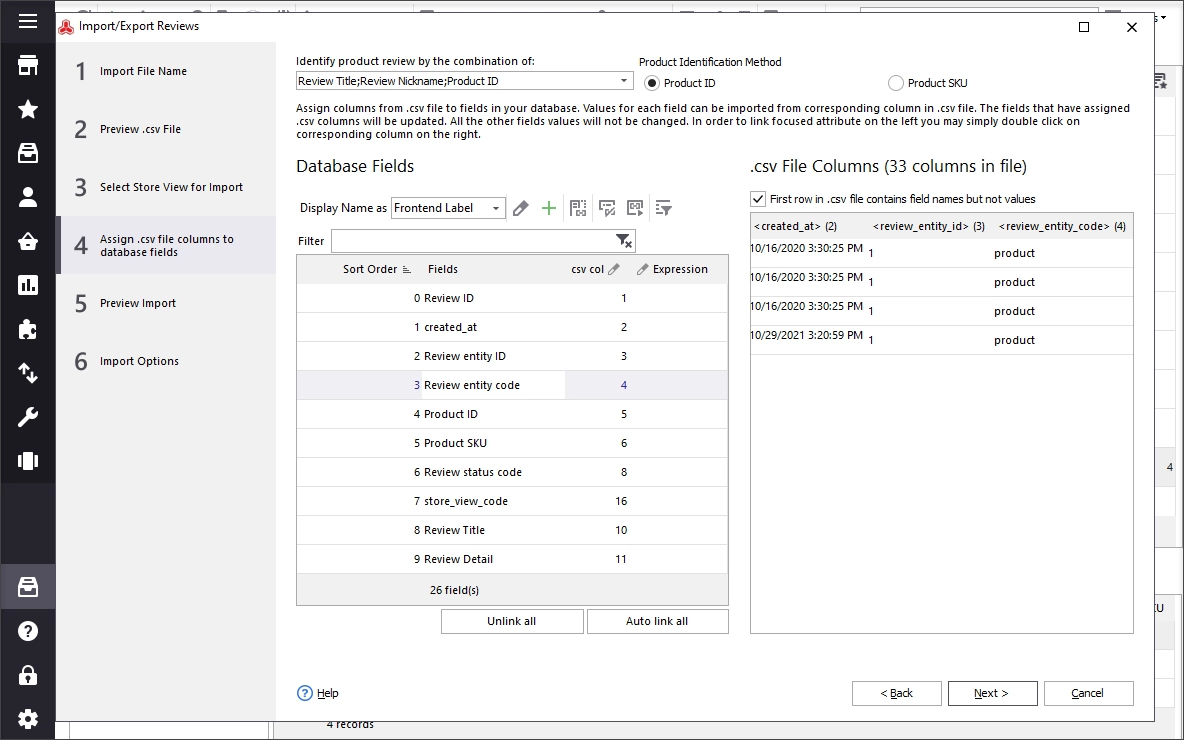1184x740 pixels.
Task: Open the orders basket sidebar icon
Action: pyautogui.click(x=28, y=242)
